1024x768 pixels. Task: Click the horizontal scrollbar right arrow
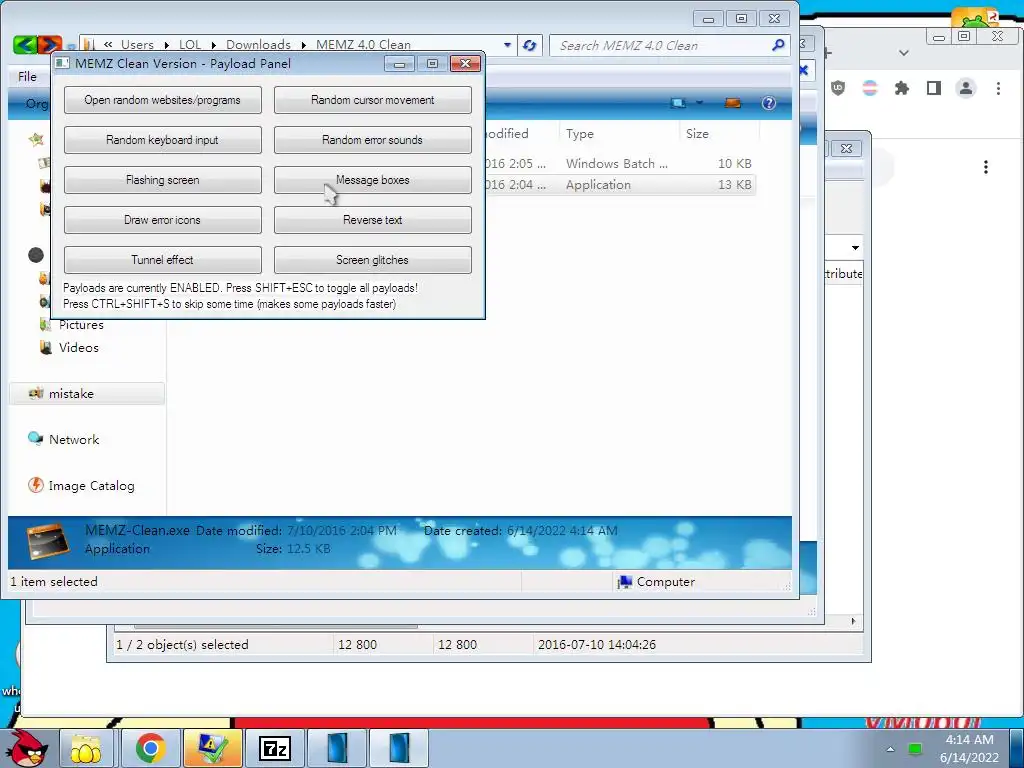tap(853, 621)
